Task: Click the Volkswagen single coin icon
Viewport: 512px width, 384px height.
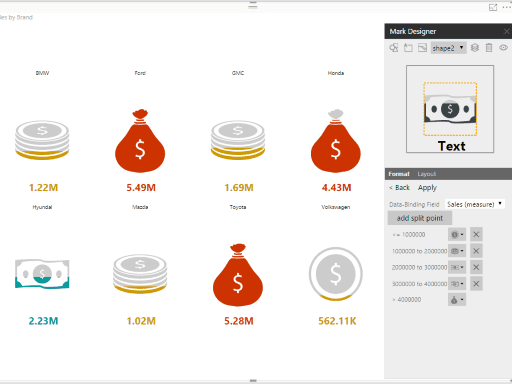Action: [x=336, y=274]
